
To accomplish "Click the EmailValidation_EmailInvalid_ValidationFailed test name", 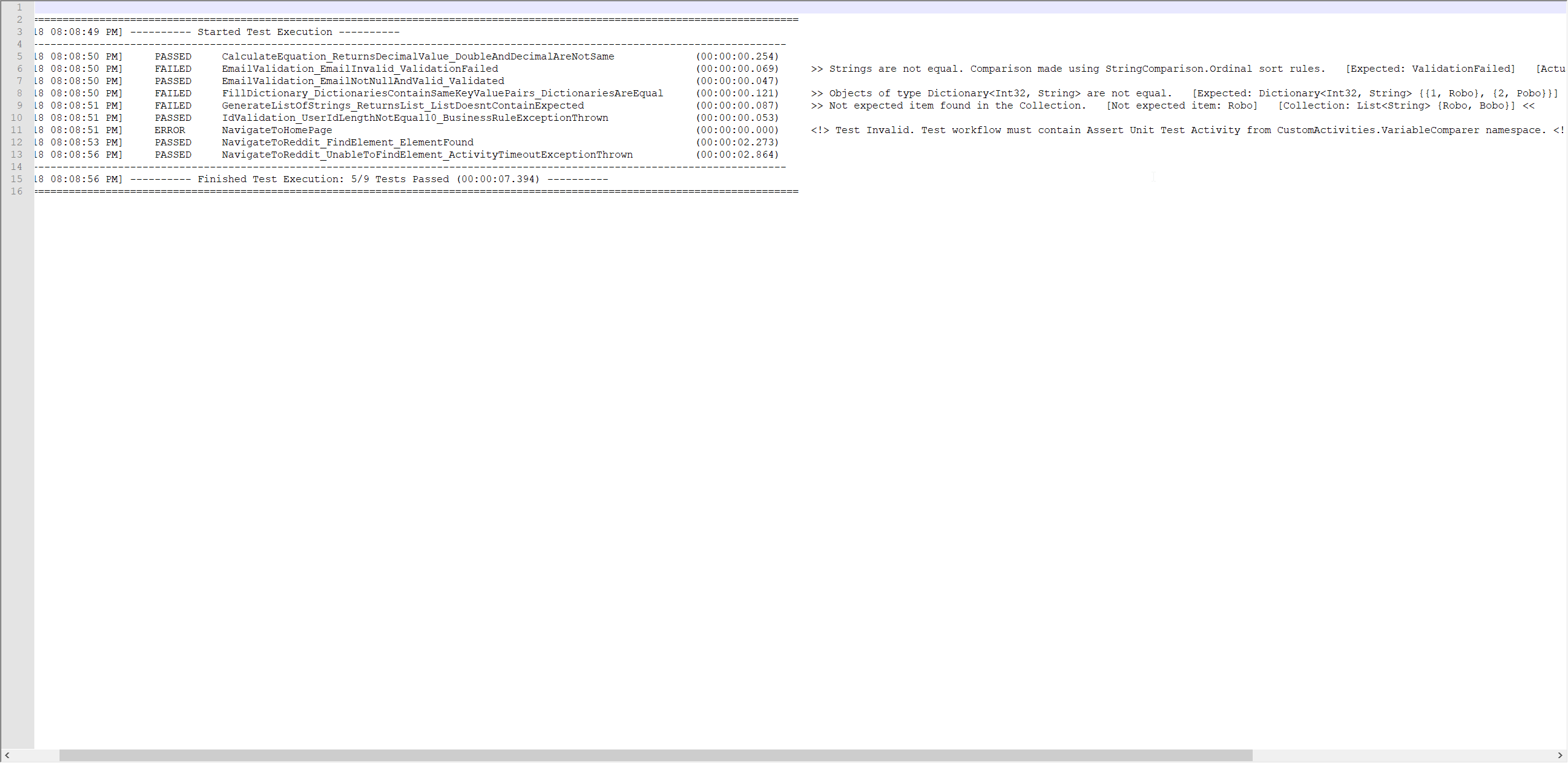I will tap(359, 69).
